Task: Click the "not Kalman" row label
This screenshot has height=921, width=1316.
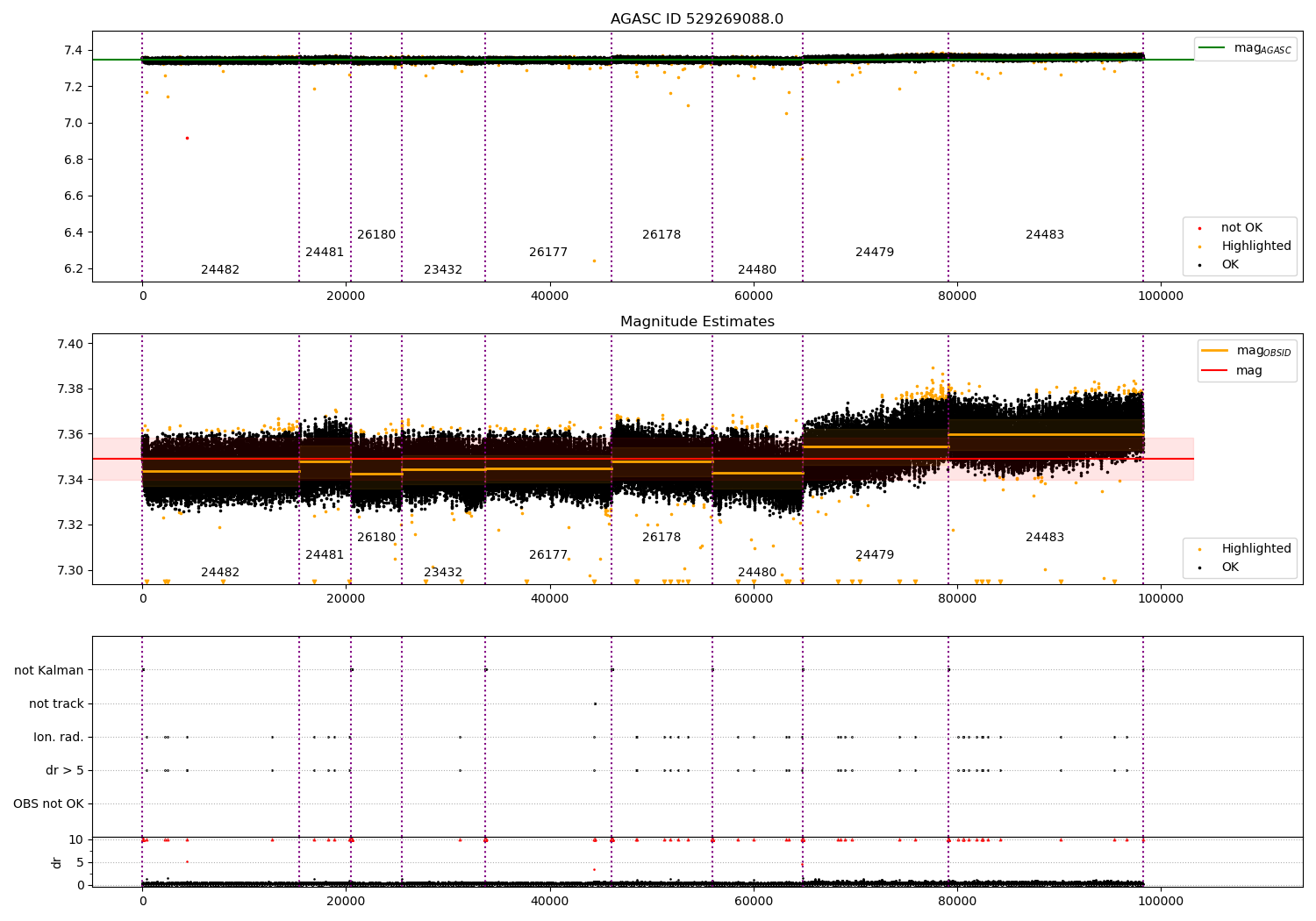Action: coord(49,671)
